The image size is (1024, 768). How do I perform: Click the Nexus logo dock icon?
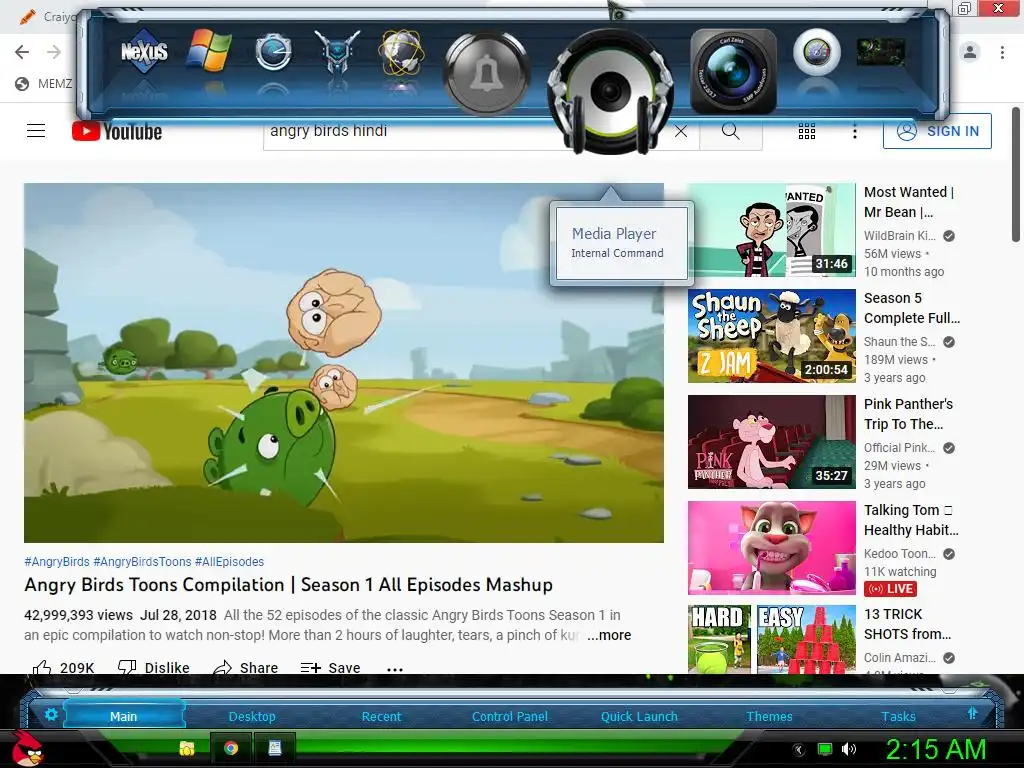(x=144, y=52)
